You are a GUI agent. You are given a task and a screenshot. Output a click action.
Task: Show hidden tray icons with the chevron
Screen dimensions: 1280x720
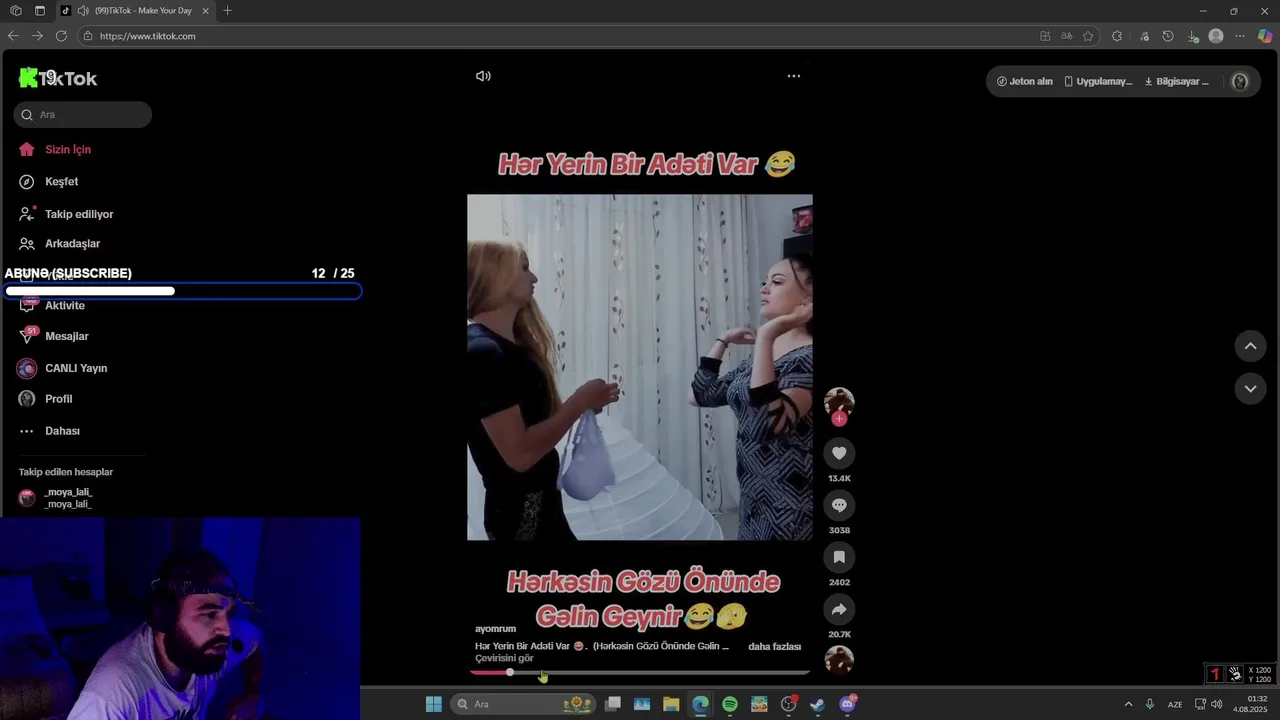point(1128,704)
